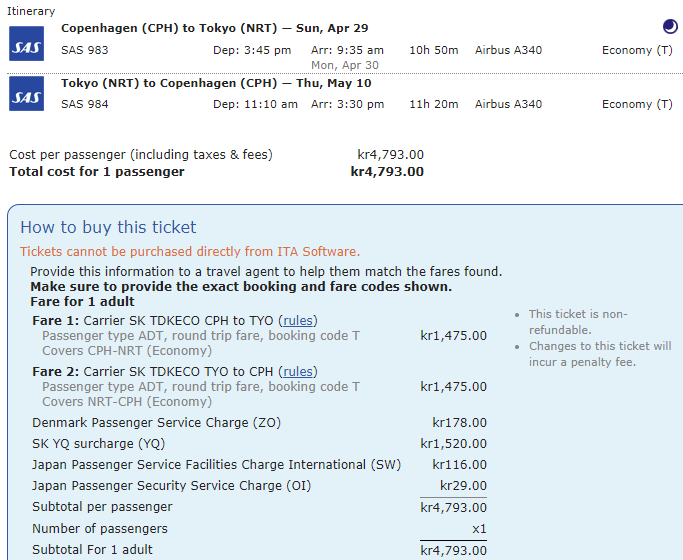Click the SAS logo beside flight SAS 984

pos(26,95)
